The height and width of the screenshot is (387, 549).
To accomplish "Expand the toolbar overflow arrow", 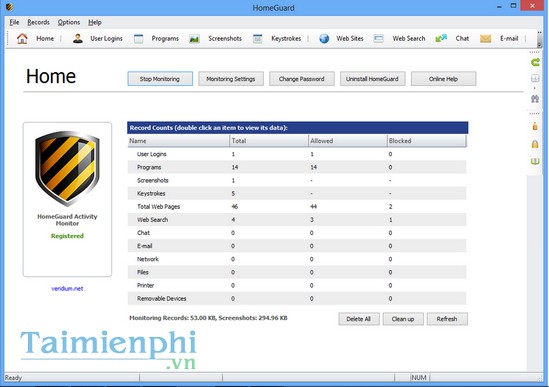I will (539, 45).
